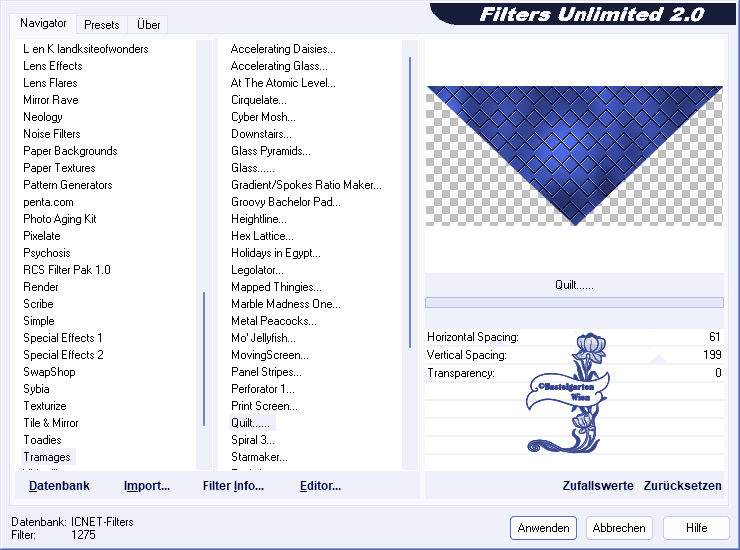Image resolution: width=740 pixels, height=550 pixels.
Task: Click Zurücksetzen to reset values
Action: (x=682, y=486)
